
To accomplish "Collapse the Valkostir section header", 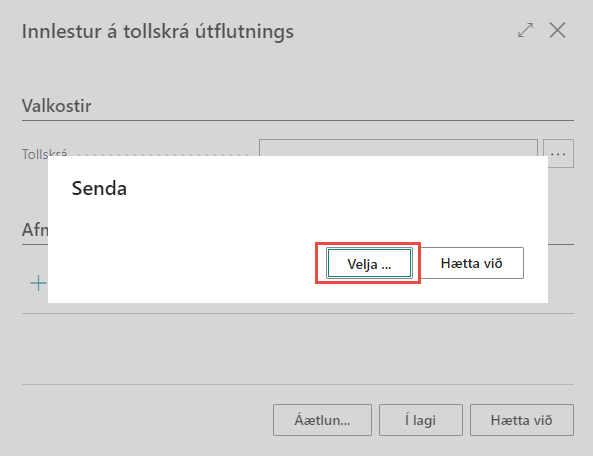I will pos(57,106).
